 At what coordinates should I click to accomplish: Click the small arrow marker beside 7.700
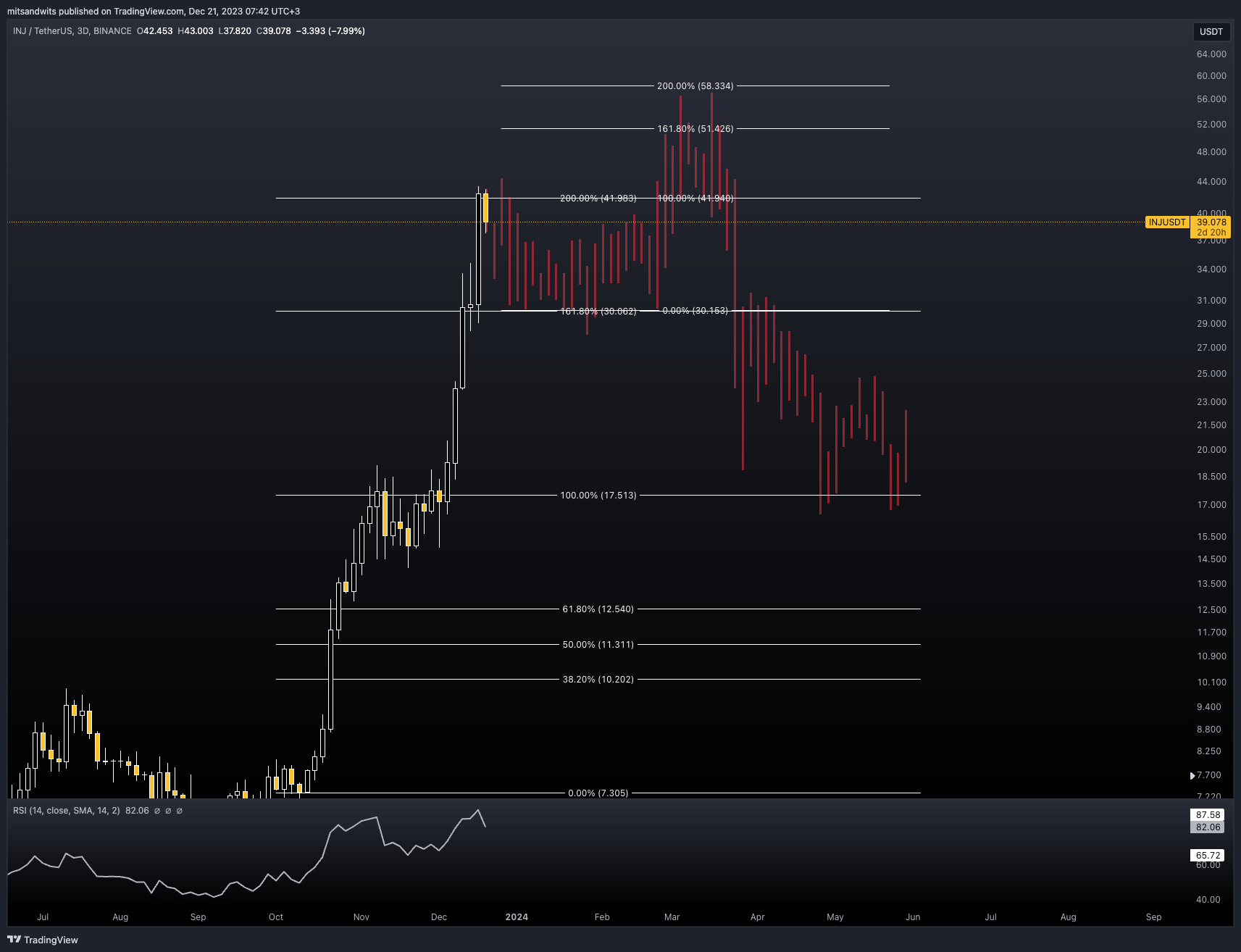pos(1192,775)
